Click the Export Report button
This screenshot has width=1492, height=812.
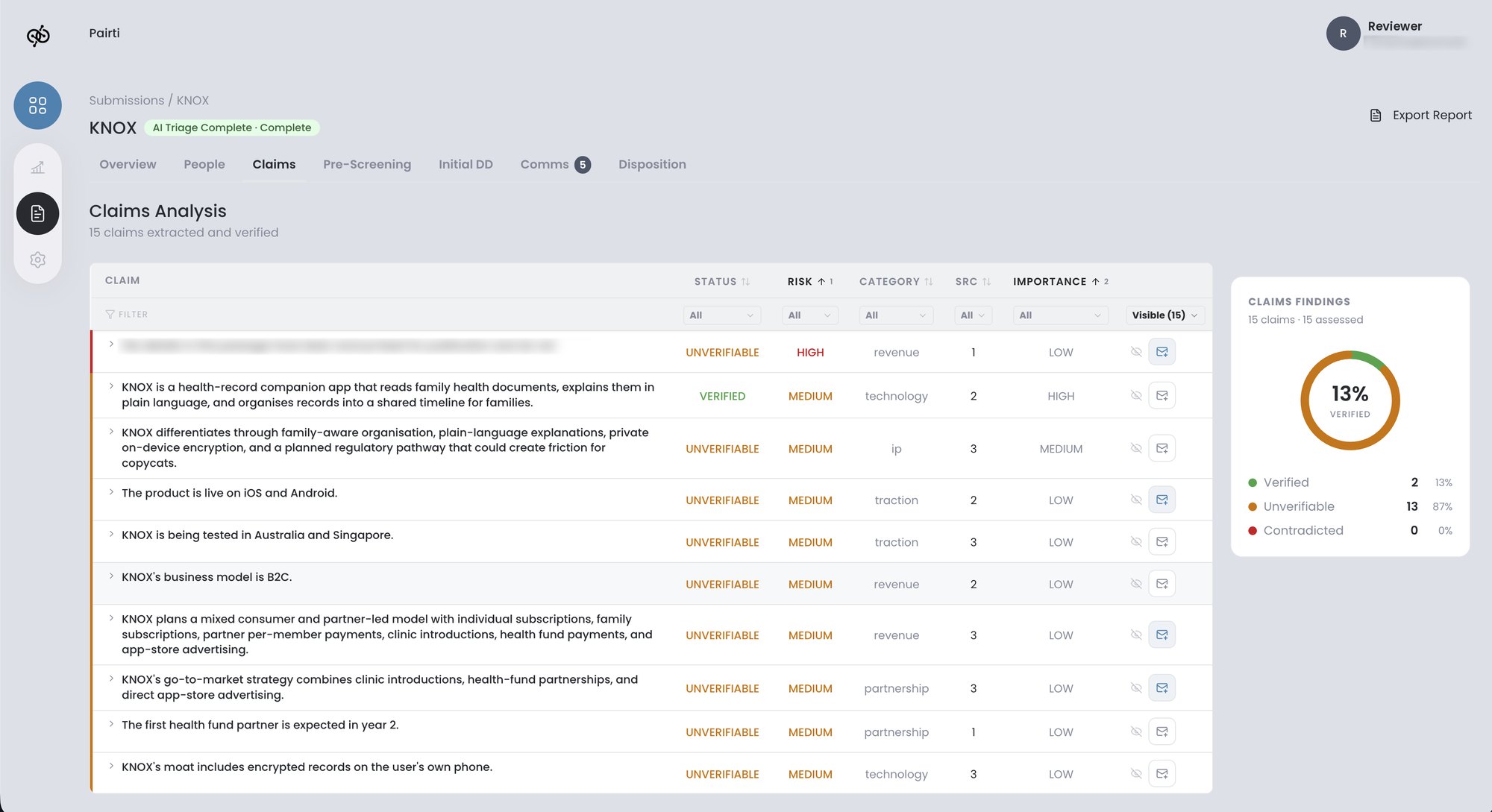point(1421,115)
